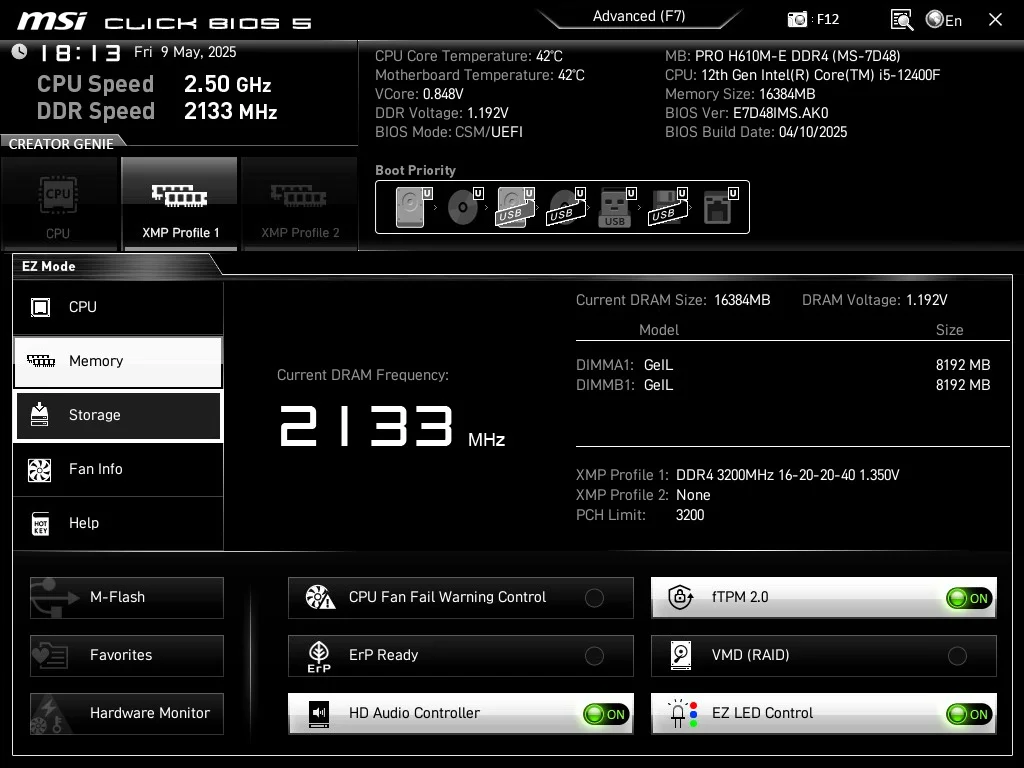Click the Fan Info fan icon

click(40, 470)
